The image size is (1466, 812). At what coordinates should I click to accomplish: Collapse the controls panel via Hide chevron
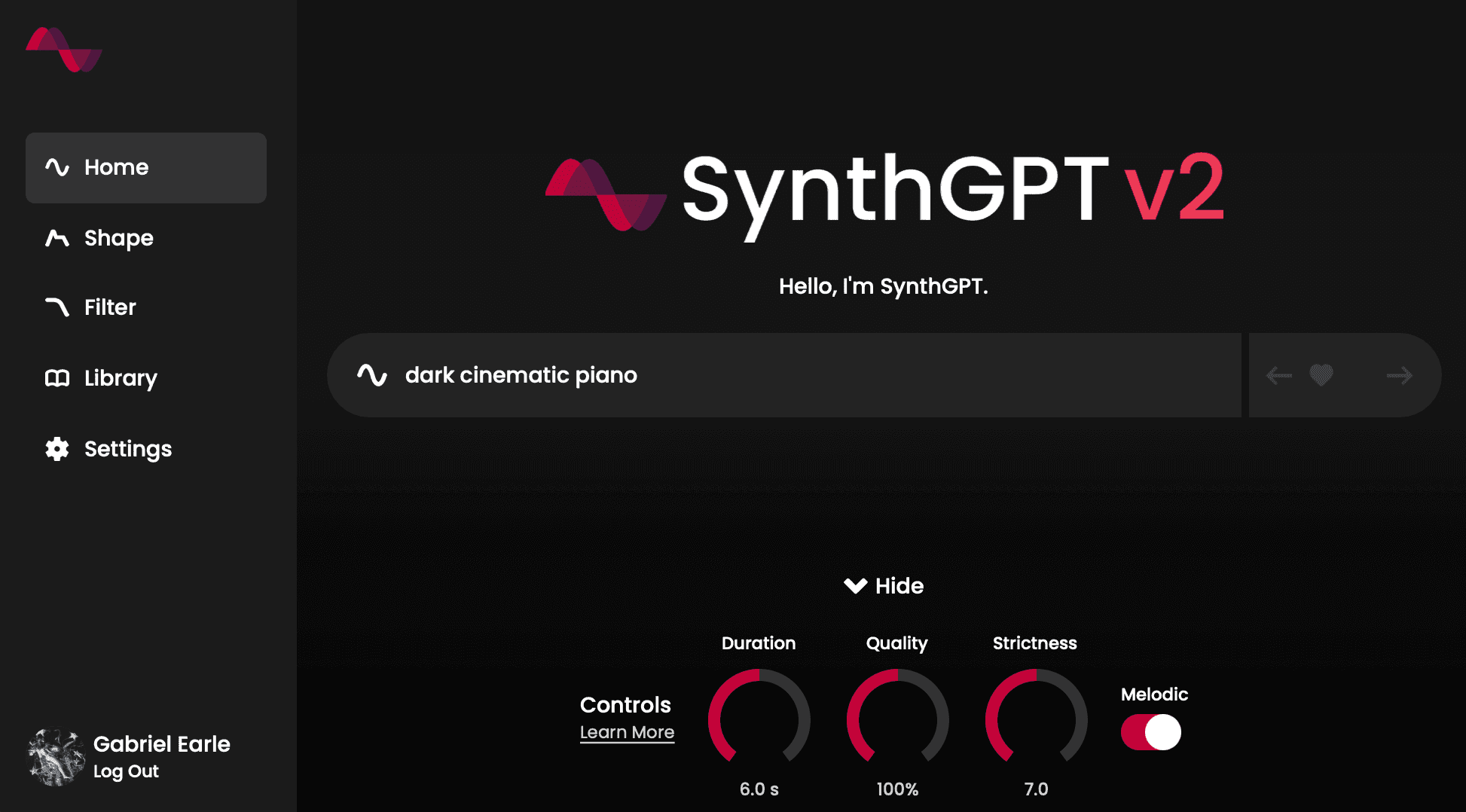pyautogui.click(x=855, y=586)
